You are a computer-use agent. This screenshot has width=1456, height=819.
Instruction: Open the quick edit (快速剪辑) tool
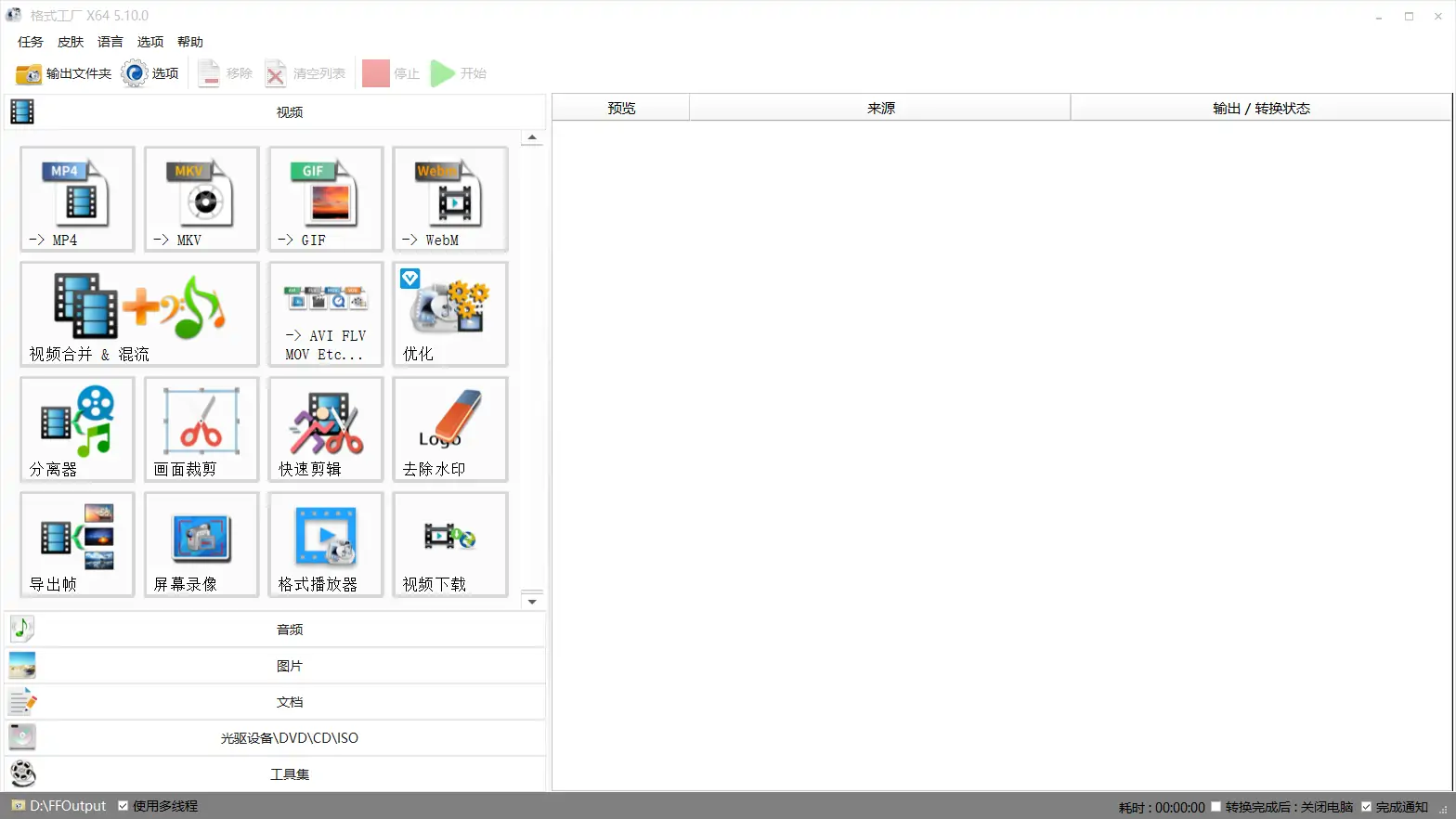(x=326, y=429)
